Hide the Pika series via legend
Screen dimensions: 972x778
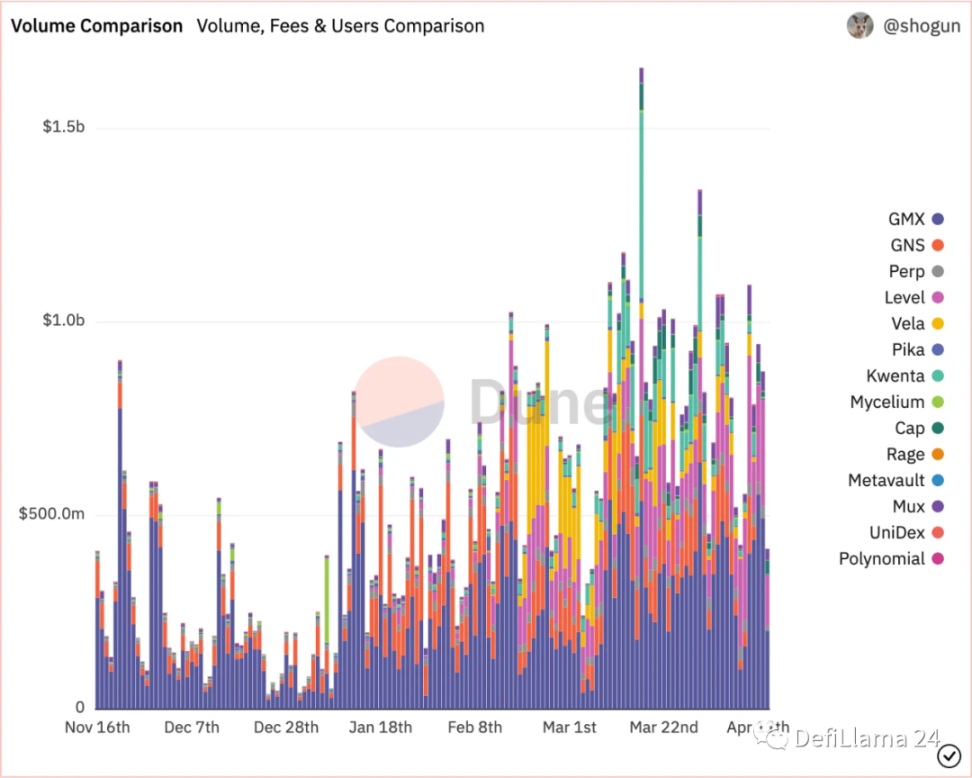(x=907, y=350)
